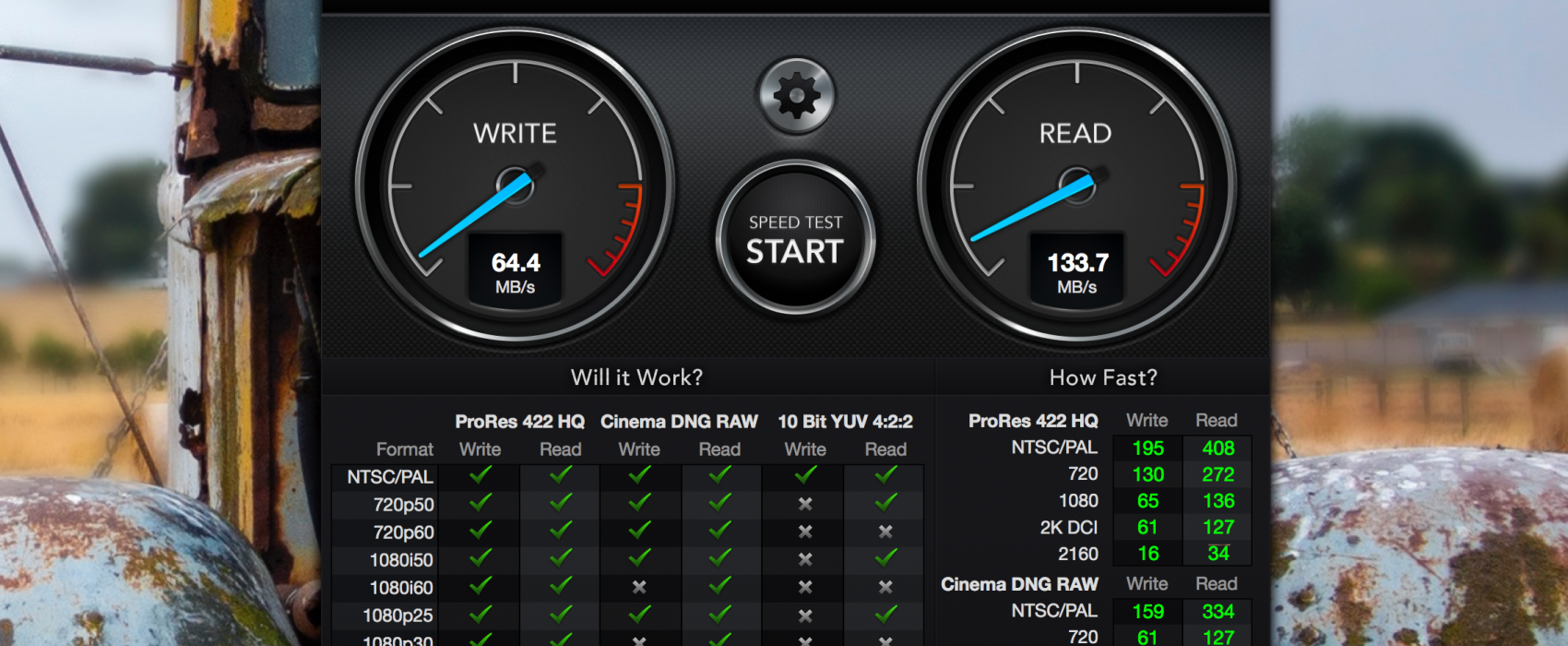Select ProRes 2160 write value 16
Viewport: 1568px width, 646px height.
coord(1148,554)
